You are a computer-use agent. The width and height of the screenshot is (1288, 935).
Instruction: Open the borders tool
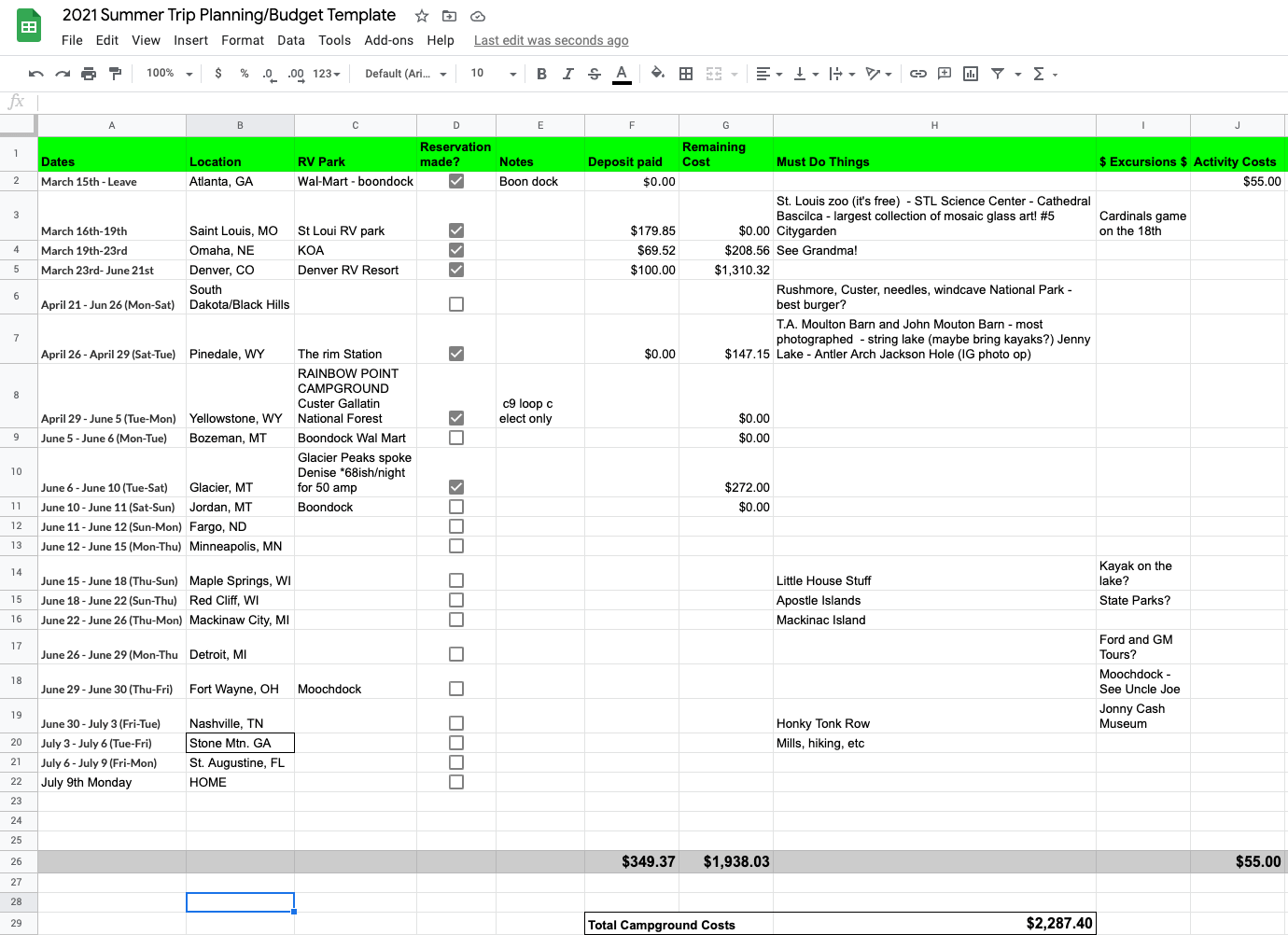click(686, 74)
